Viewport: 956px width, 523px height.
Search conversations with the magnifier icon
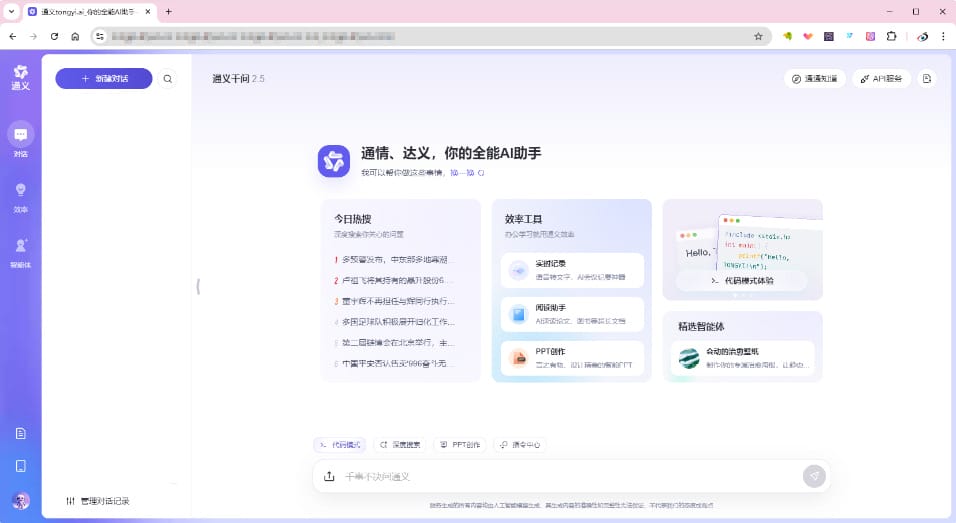[x=168, y=79]
